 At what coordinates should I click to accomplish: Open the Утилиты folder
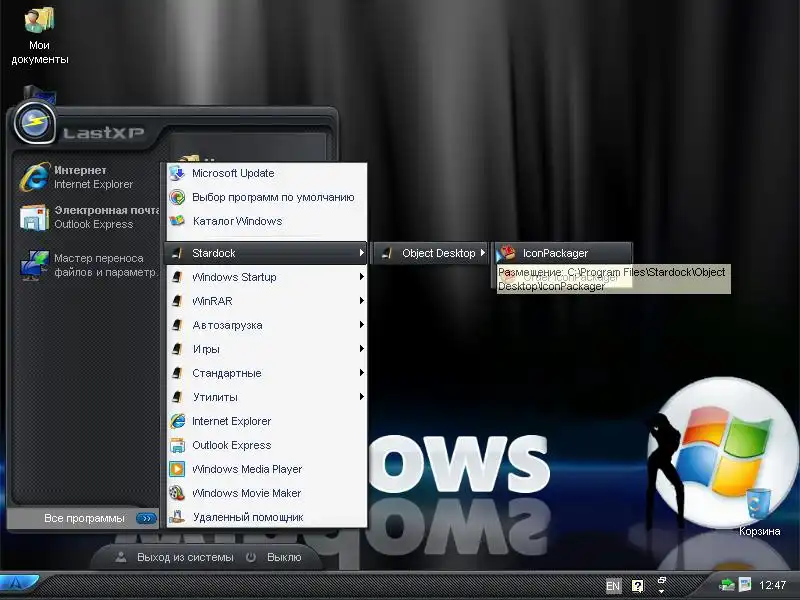266,397
